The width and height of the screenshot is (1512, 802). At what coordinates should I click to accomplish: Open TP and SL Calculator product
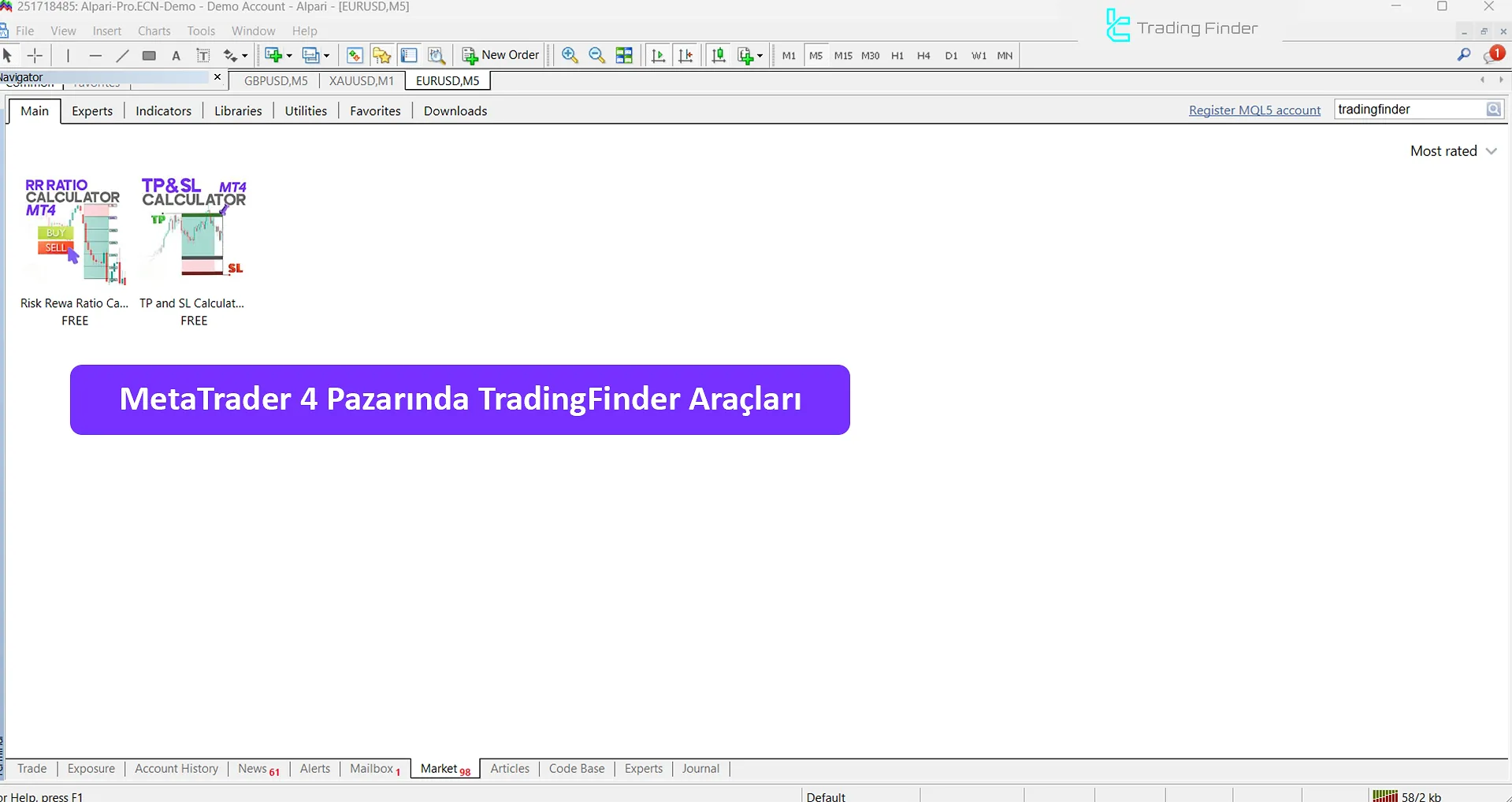point(193,251)
